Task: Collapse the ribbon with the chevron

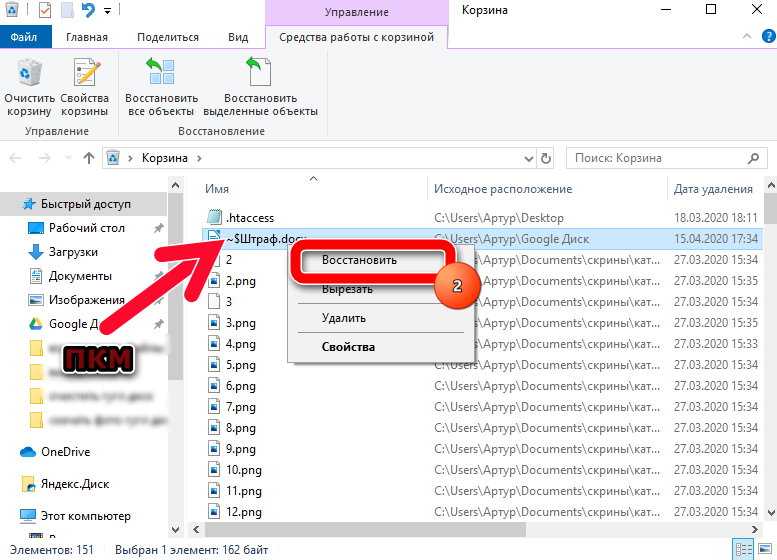Action: tap(747, 36)
